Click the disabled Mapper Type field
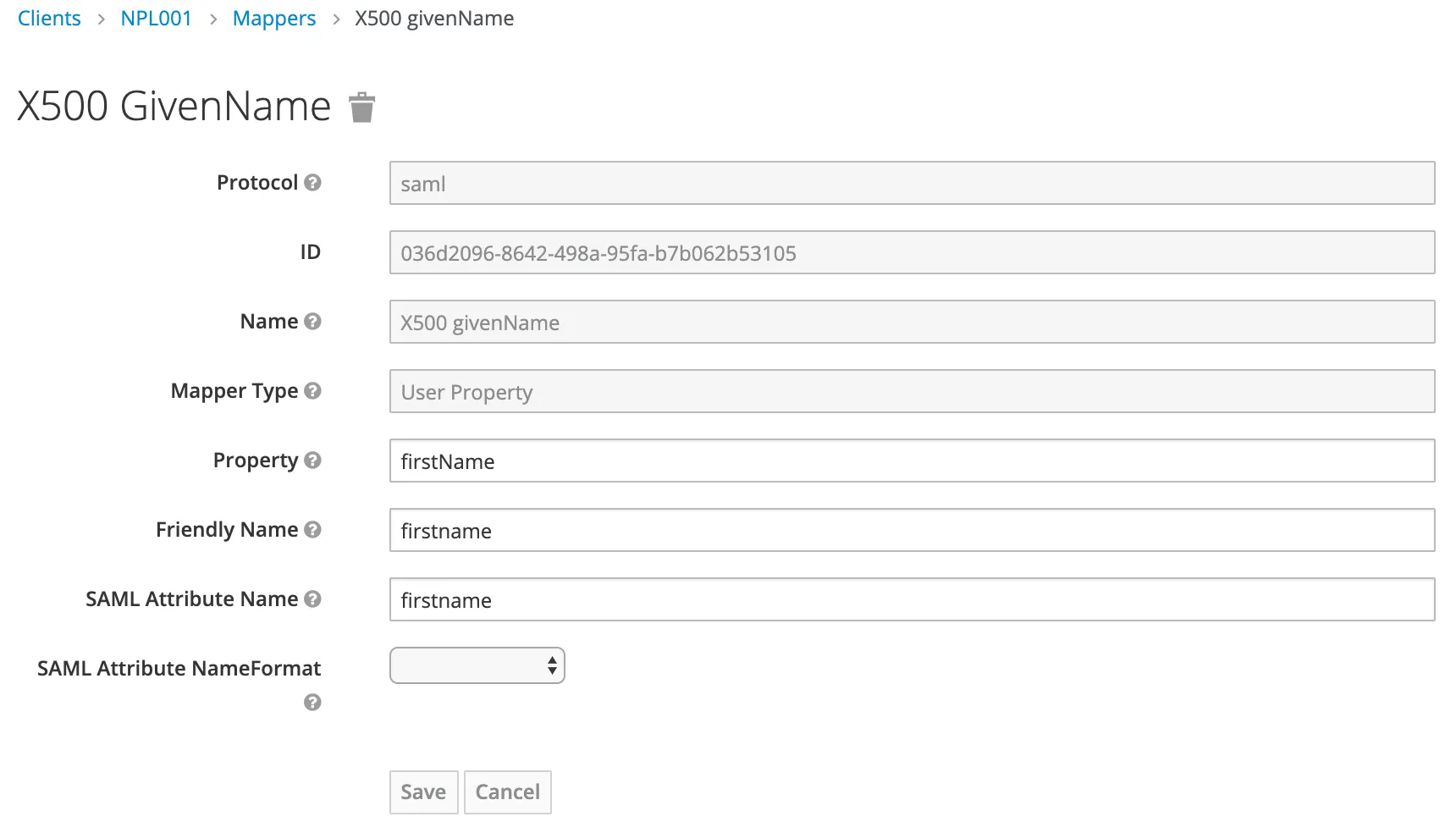This screenshot has height=833, width=1456. pyautogui.click(x=912, y=392)
